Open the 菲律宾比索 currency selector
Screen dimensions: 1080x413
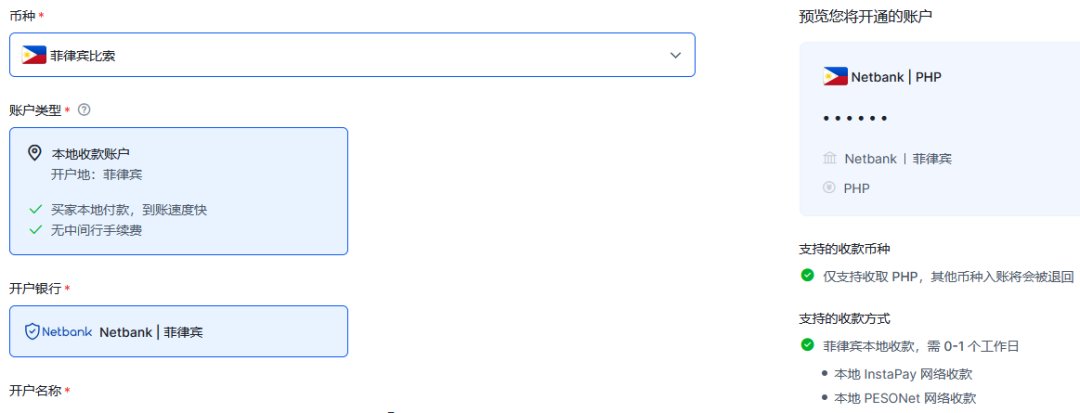tap(352, 55)
